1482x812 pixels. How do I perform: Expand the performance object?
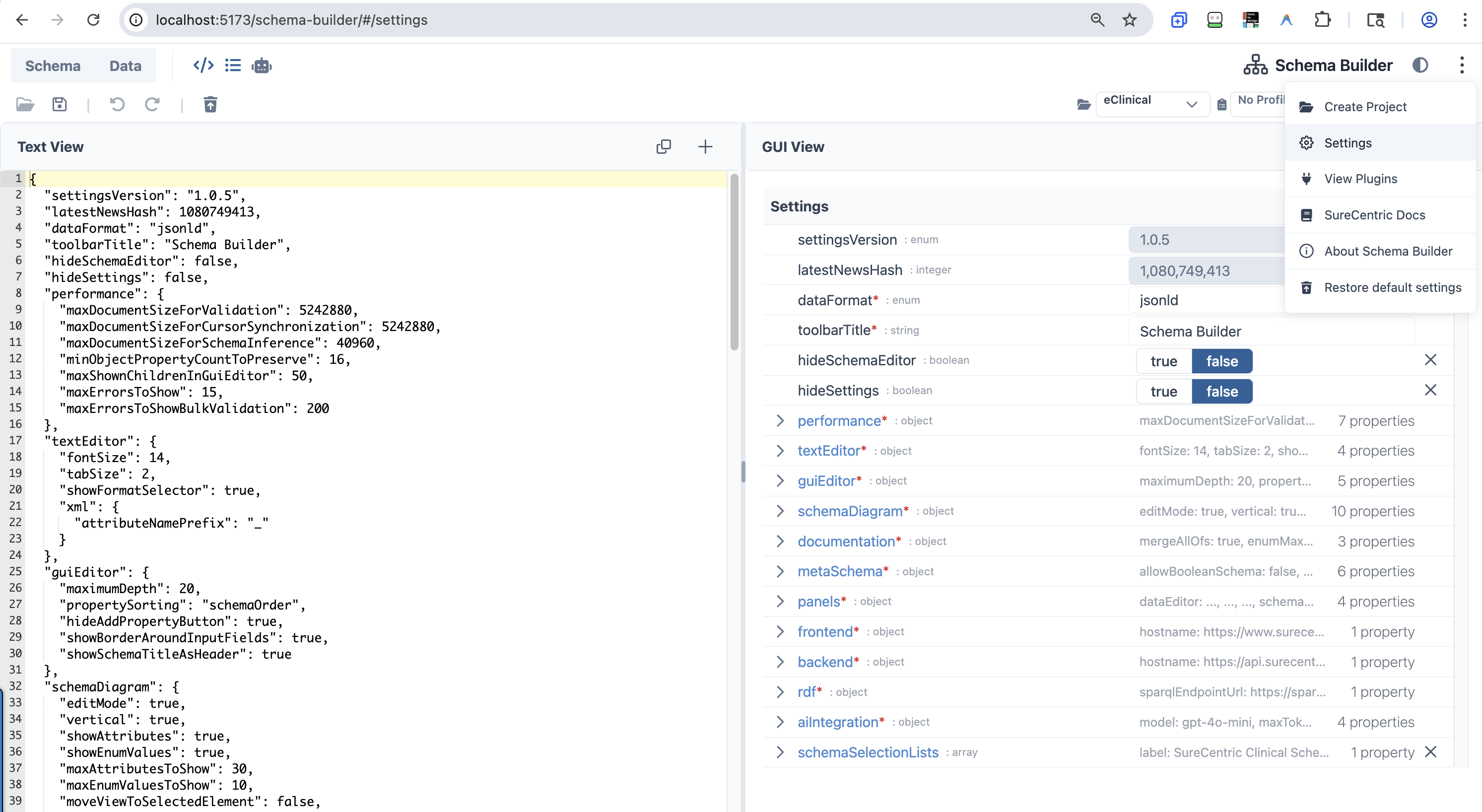pos(780,421)
